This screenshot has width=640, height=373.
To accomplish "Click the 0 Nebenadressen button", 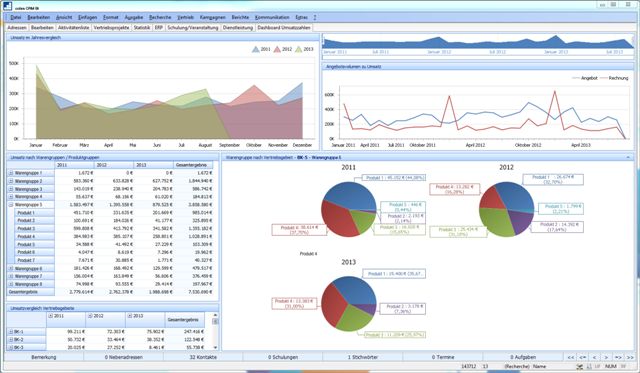I will (x=123, y=357).
